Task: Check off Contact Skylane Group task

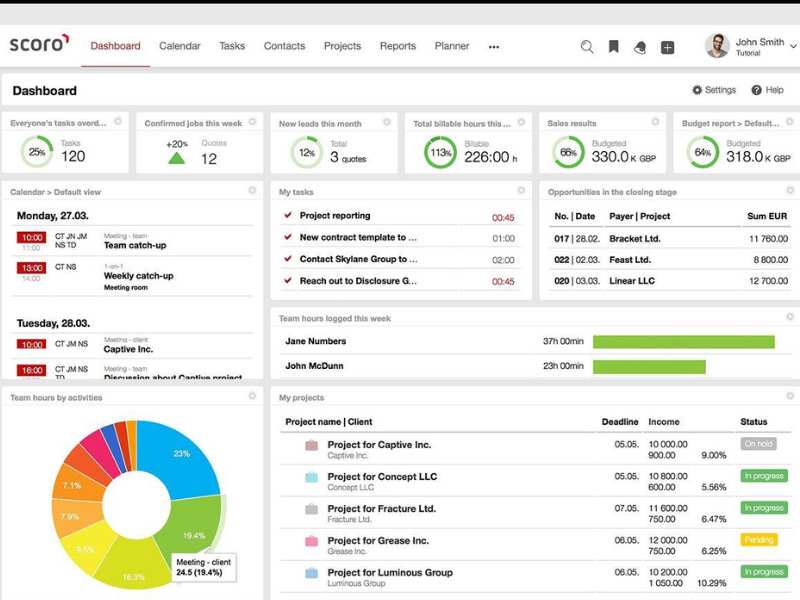Action: (x=288, y=259)
